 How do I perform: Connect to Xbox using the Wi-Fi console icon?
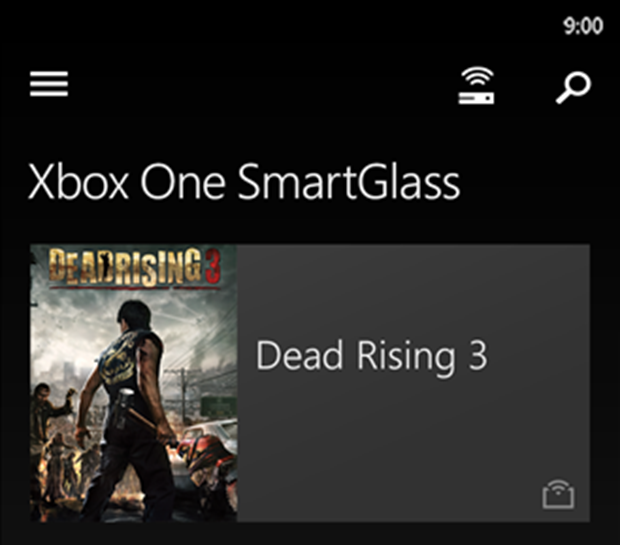click(x=476, y=85)
